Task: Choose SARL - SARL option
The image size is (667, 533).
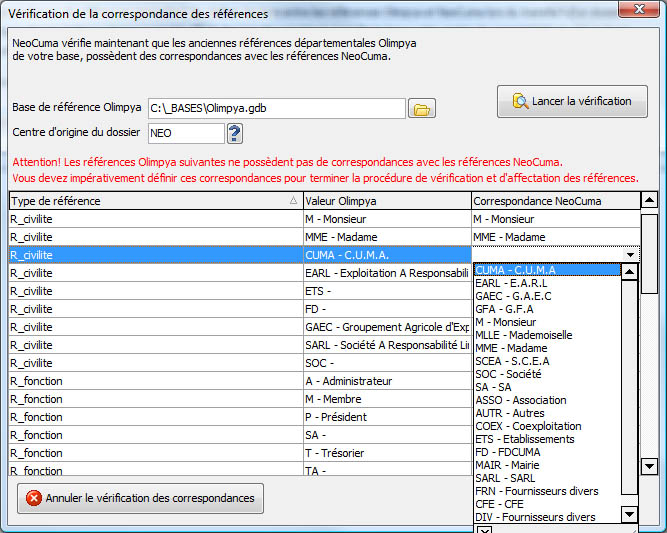Action: click(x=547, y=478)
